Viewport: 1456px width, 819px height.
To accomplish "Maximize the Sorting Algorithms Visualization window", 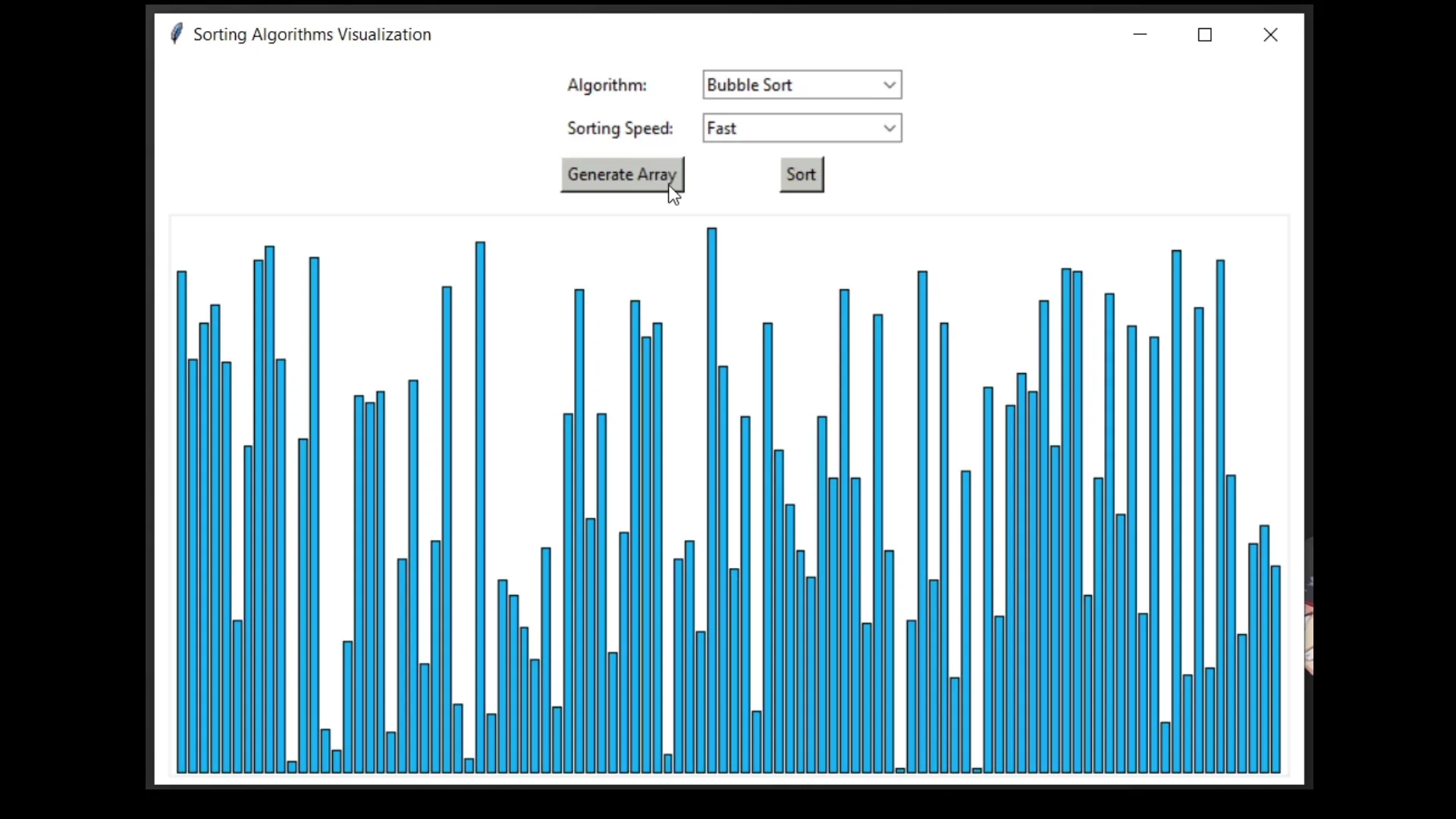I will tap(1205, 35).
